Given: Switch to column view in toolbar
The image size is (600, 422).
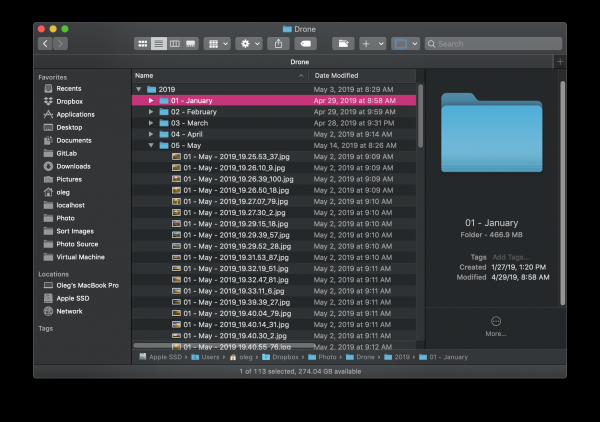Looking at the screenshot, I should click(174, 44).
